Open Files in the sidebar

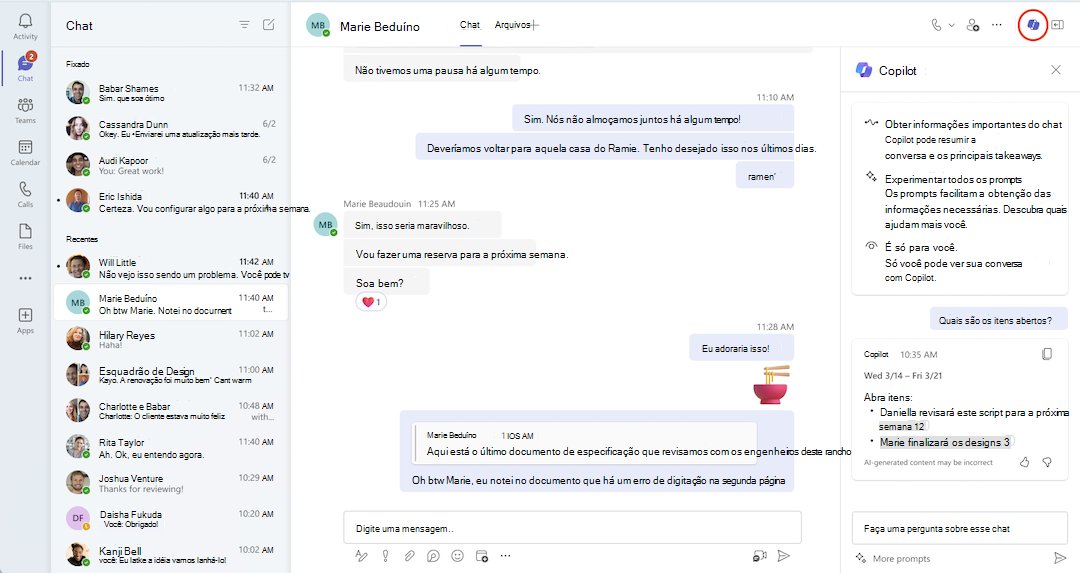coord(25,236)
